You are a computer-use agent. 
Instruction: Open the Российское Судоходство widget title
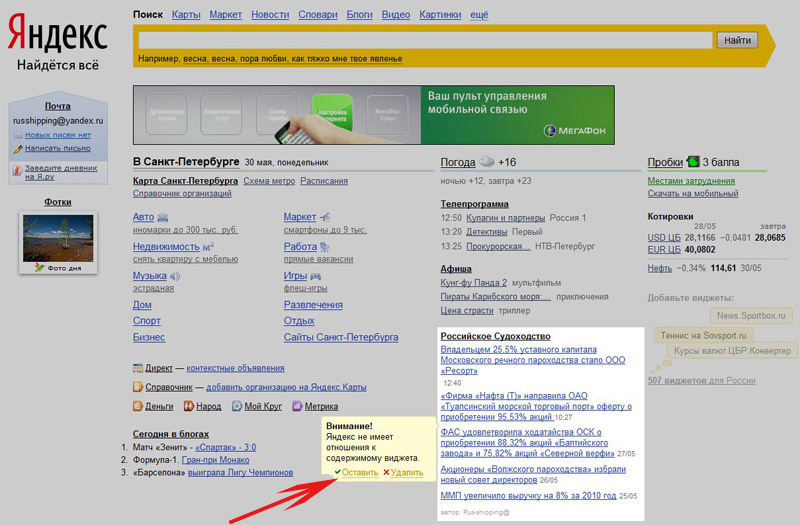[x=495, y=336]
